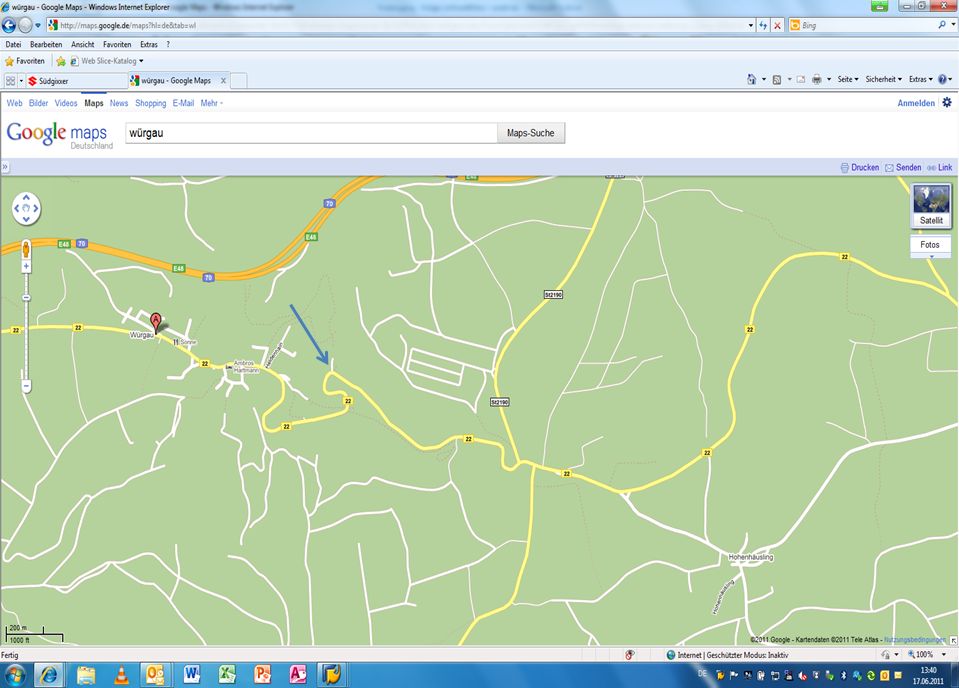This screenshot has width=959, height=688.
Task: Zoom out with the map minus button
Action: (26, 387)
